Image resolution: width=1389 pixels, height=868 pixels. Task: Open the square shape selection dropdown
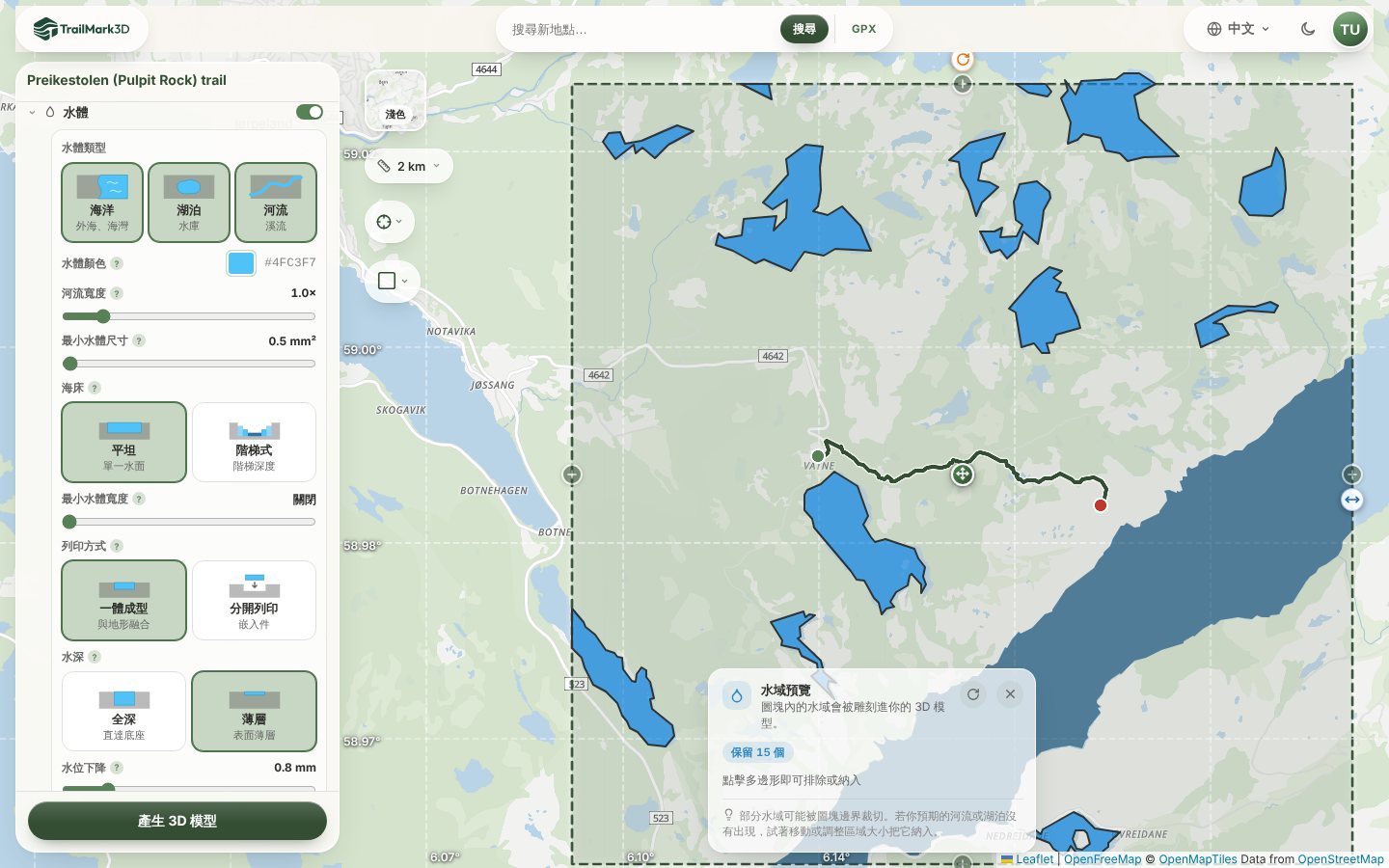(x=393, y=281)
